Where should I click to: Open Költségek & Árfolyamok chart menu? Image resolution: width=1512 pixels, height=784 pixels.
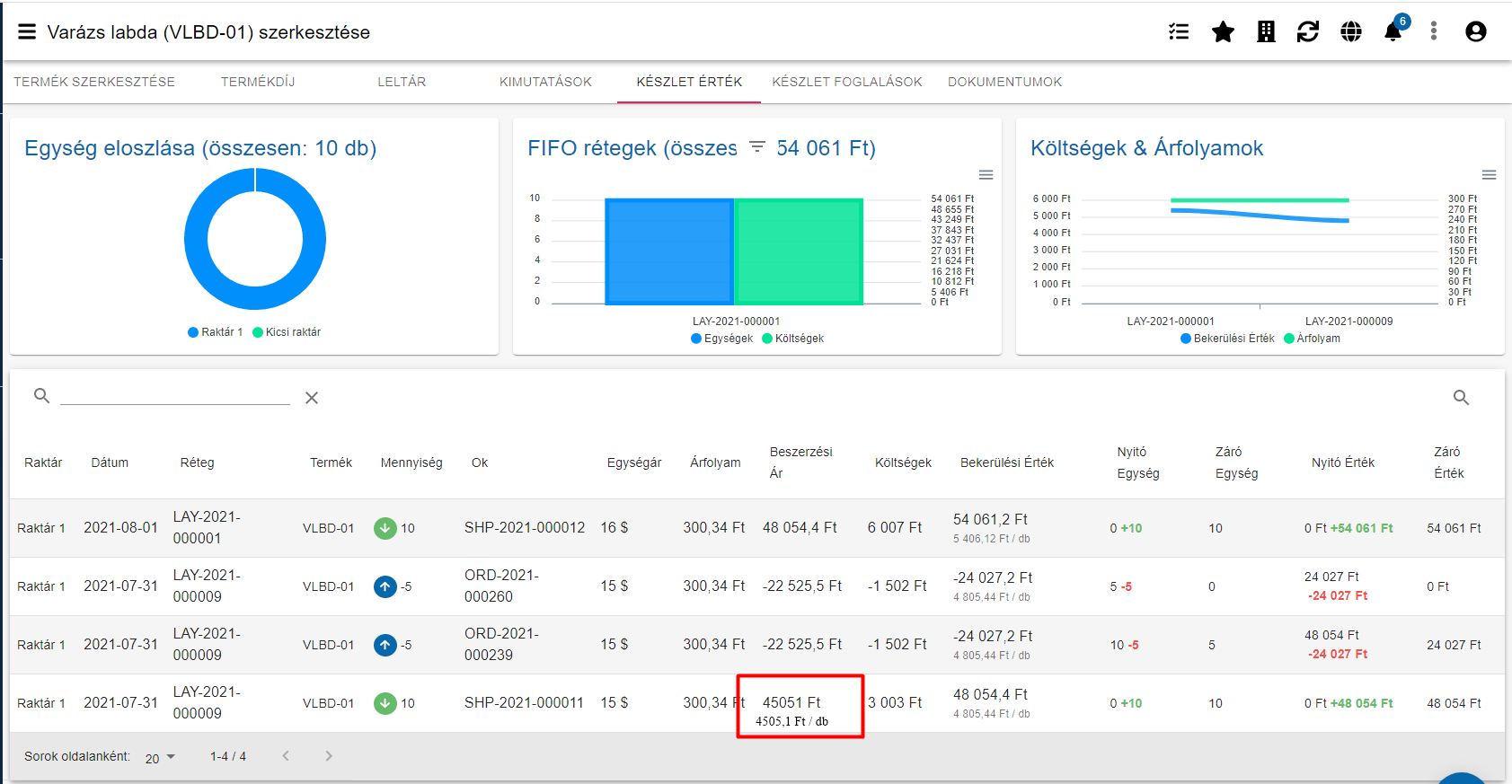1489,175
